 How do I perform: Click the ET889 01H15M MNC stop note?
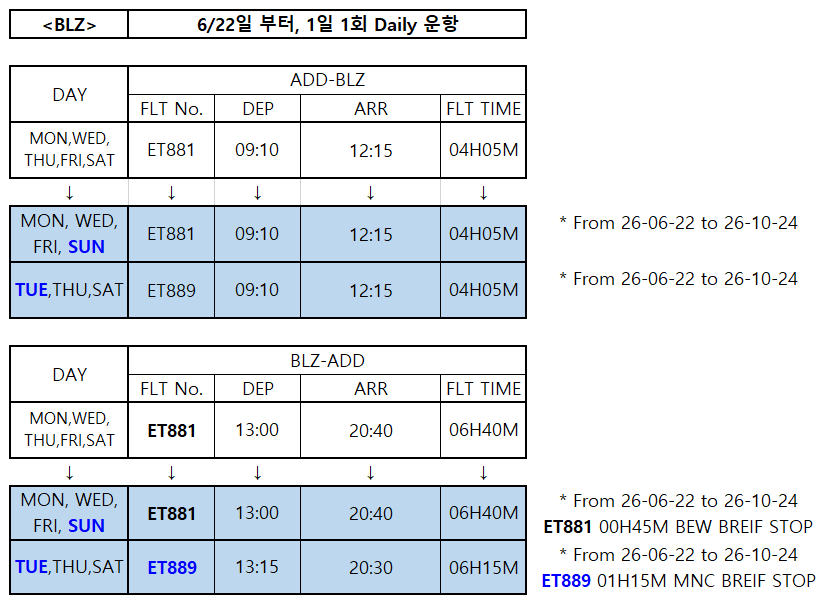pyautogui.click(x=678, y=580)
